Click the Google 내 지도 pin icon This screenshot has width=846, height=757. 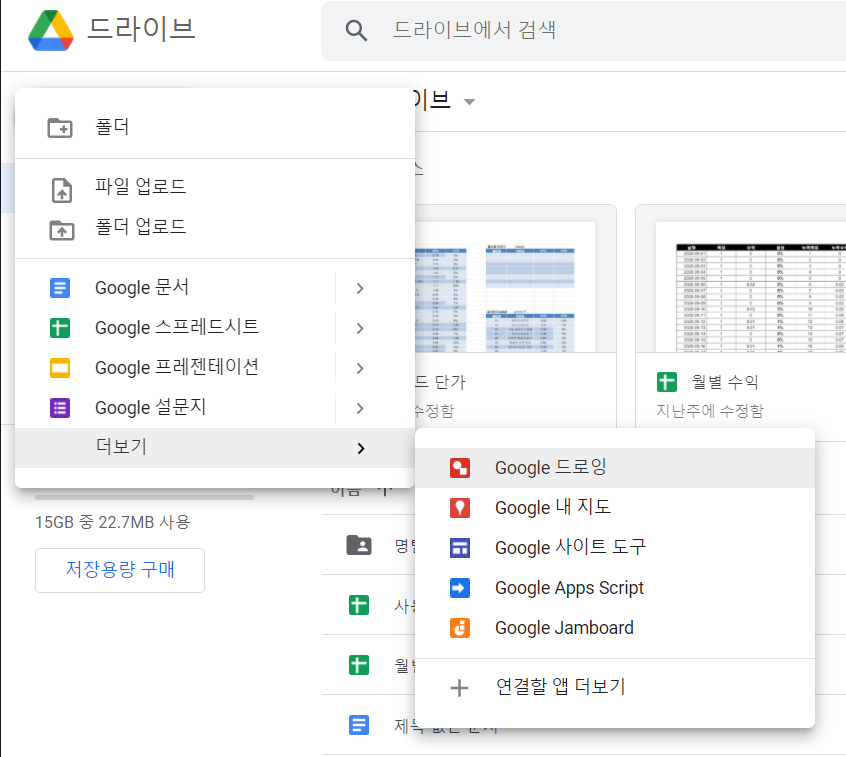pyautogui.click(x=460, y=508)
